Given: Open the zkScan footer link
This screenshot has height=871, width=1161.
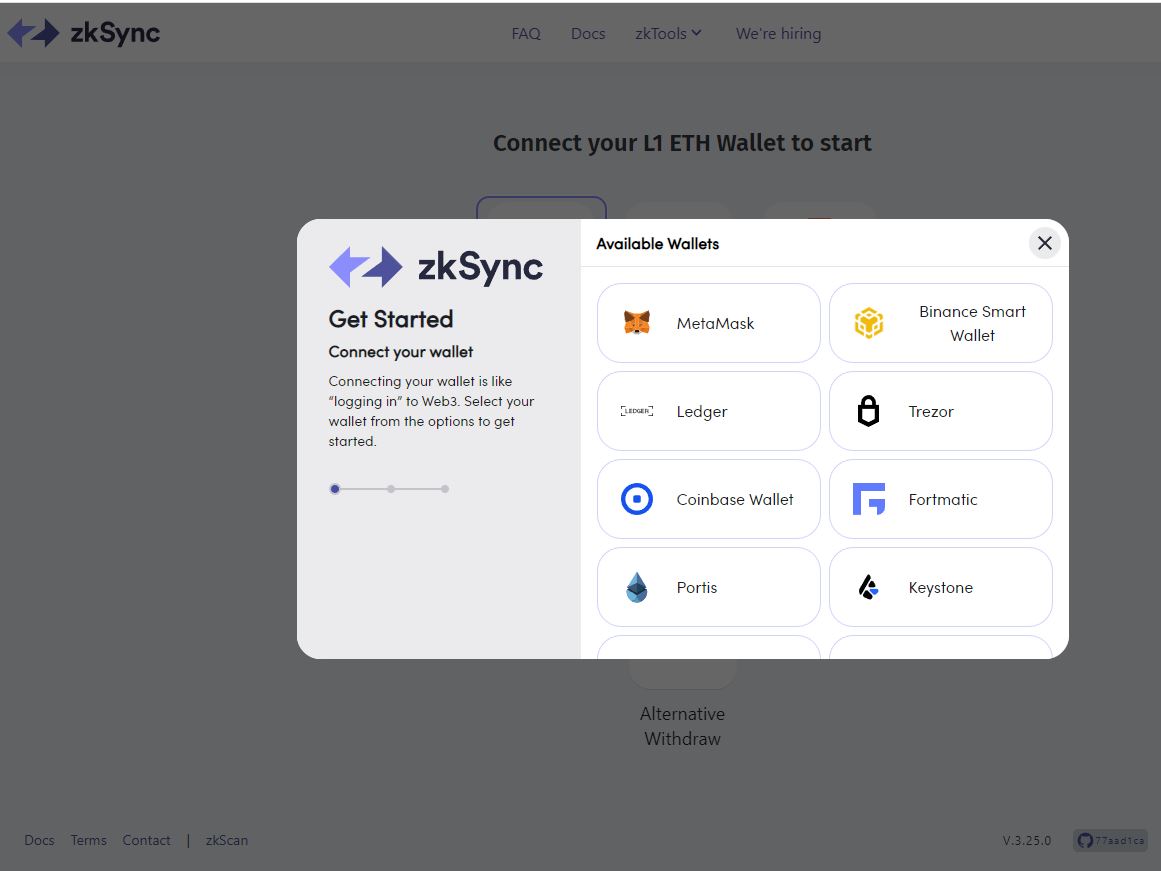Looking at the screenshot, I should [x=227, y=840].
